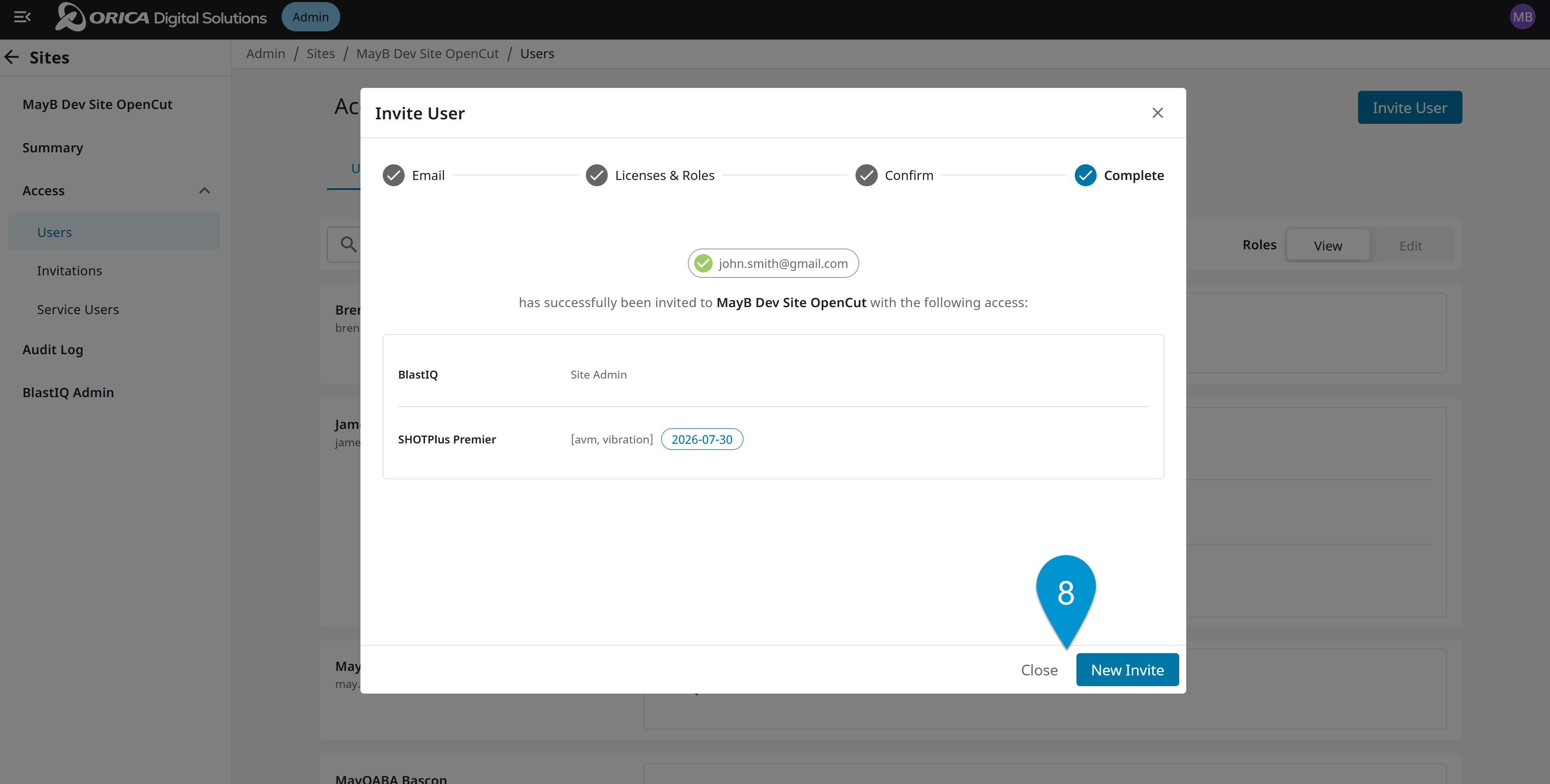1550x784 pixels.
Task: Close the Invite User dialog with X
Action: 1157,113
